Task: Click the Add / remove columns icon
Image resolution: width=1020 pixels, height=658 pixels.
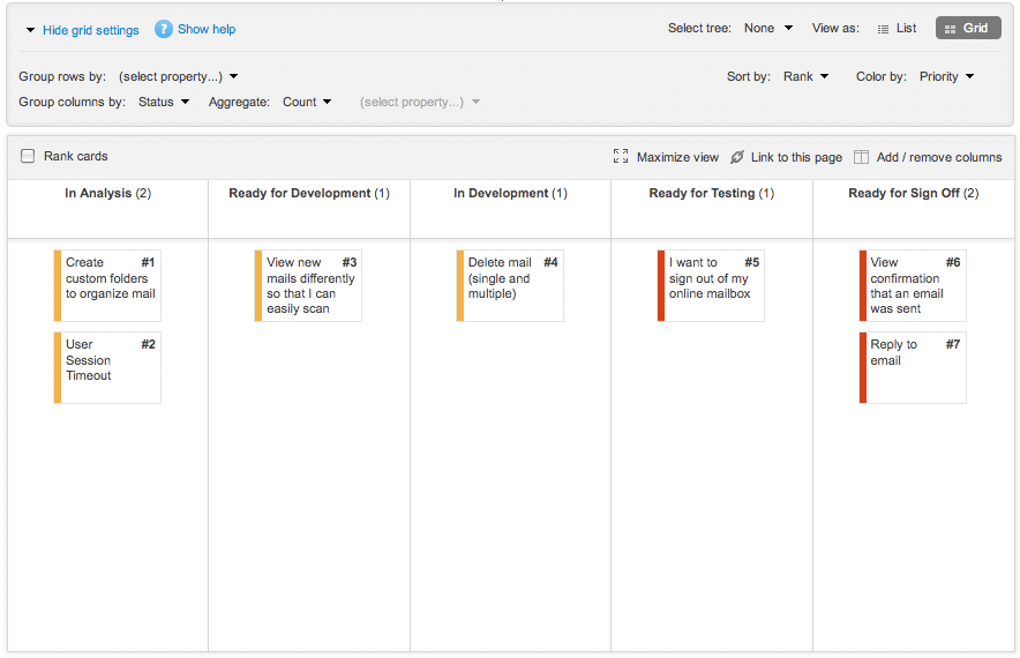Action: point(861,157)
